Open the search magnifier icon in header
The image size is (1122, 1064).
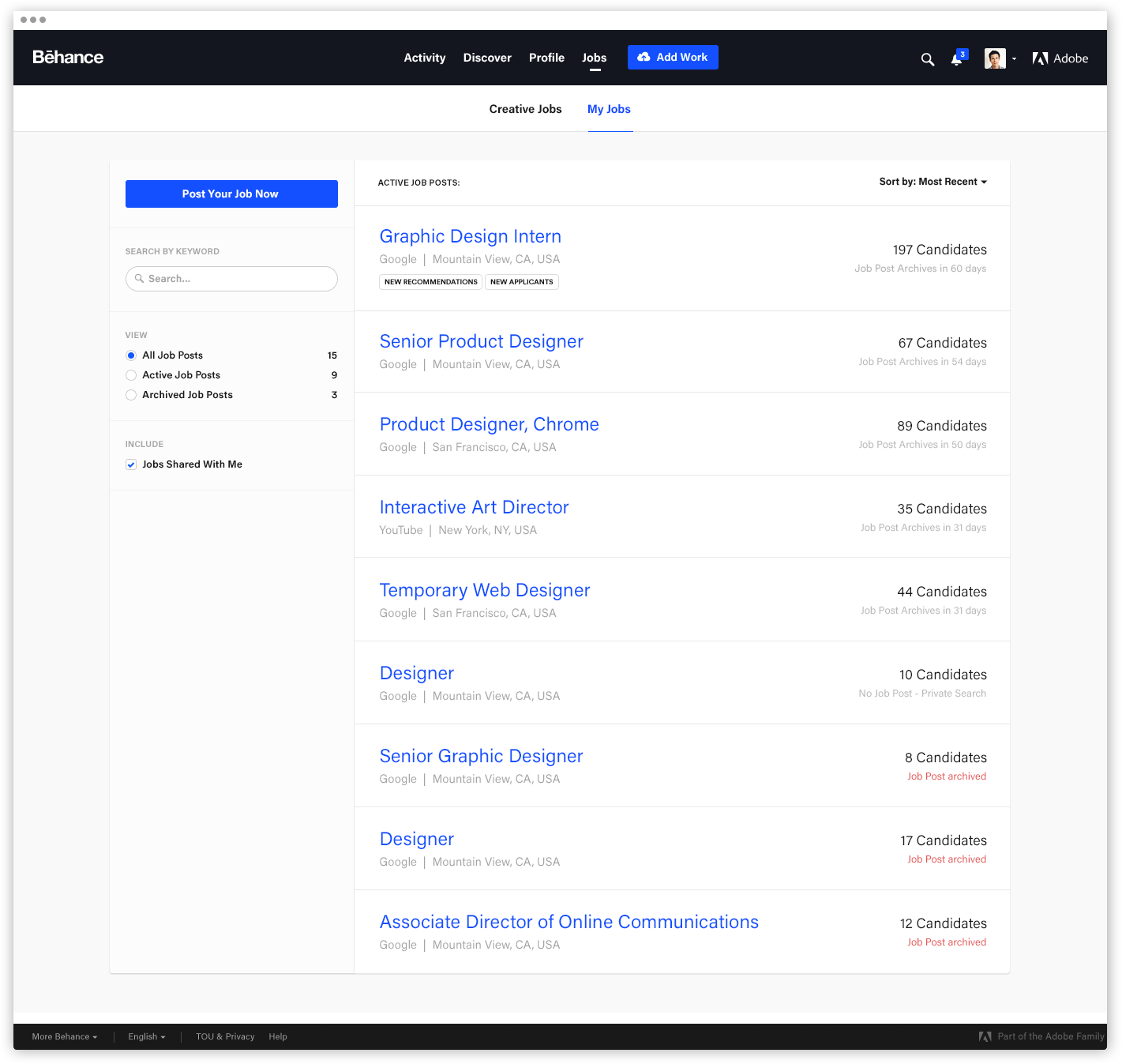coord(928,59)
